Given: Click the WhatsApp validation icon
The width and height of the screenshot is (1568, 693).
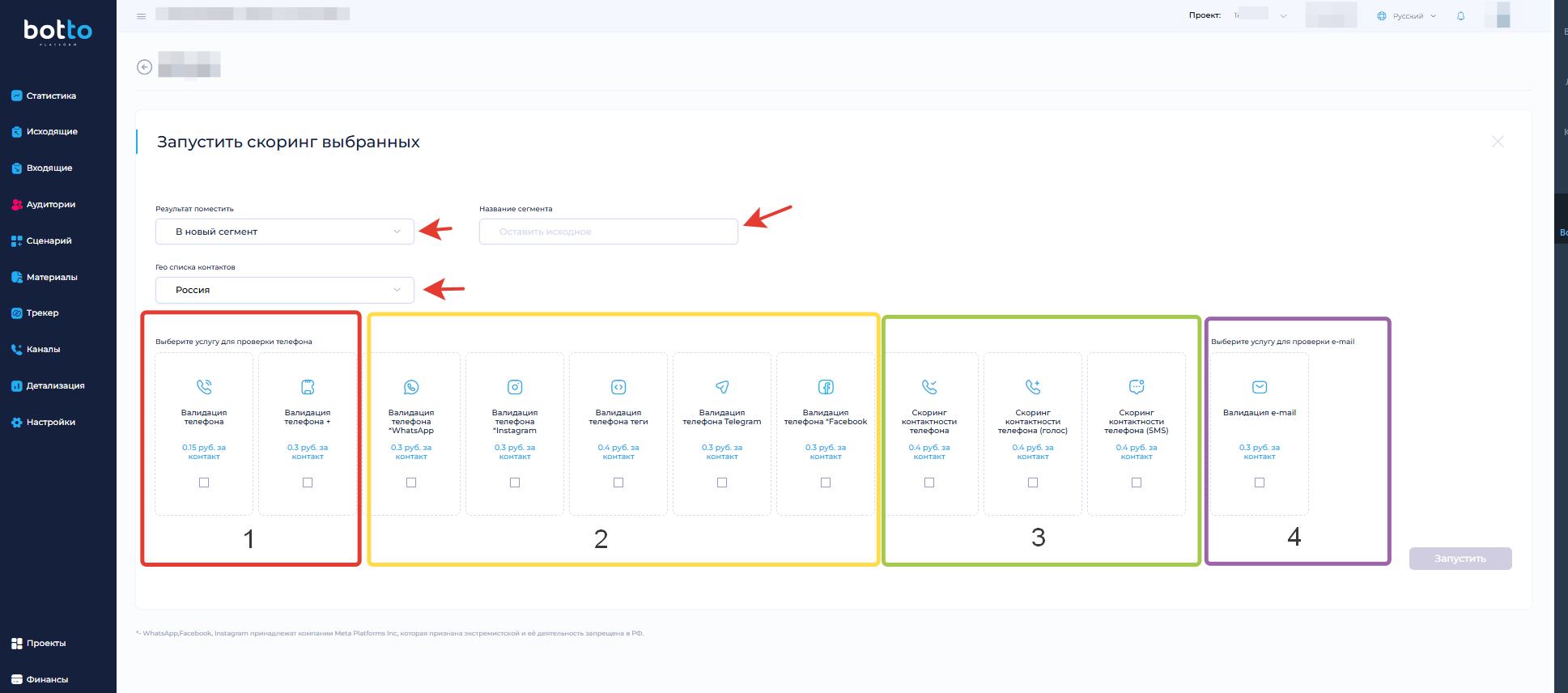Looking at the screenshot, I should coord(411,387).
